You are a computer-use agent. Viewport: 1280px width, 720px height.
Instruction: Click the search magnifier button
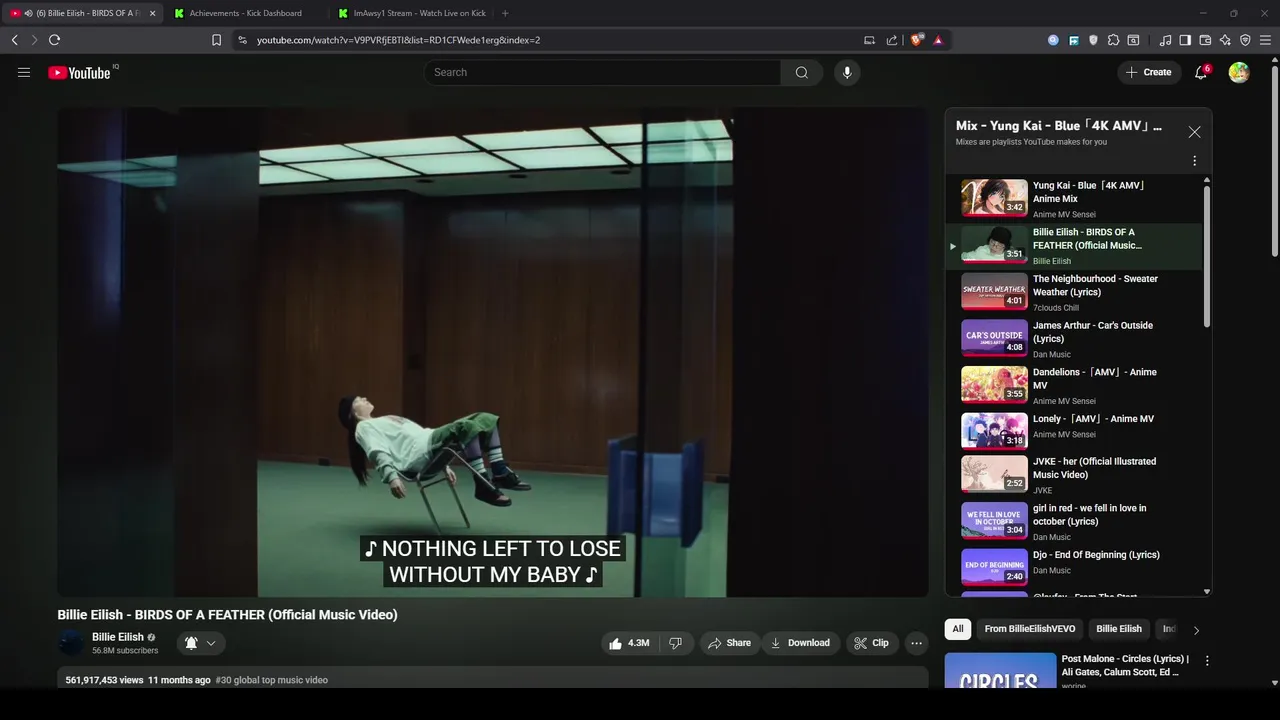click(x=801, y=72)
